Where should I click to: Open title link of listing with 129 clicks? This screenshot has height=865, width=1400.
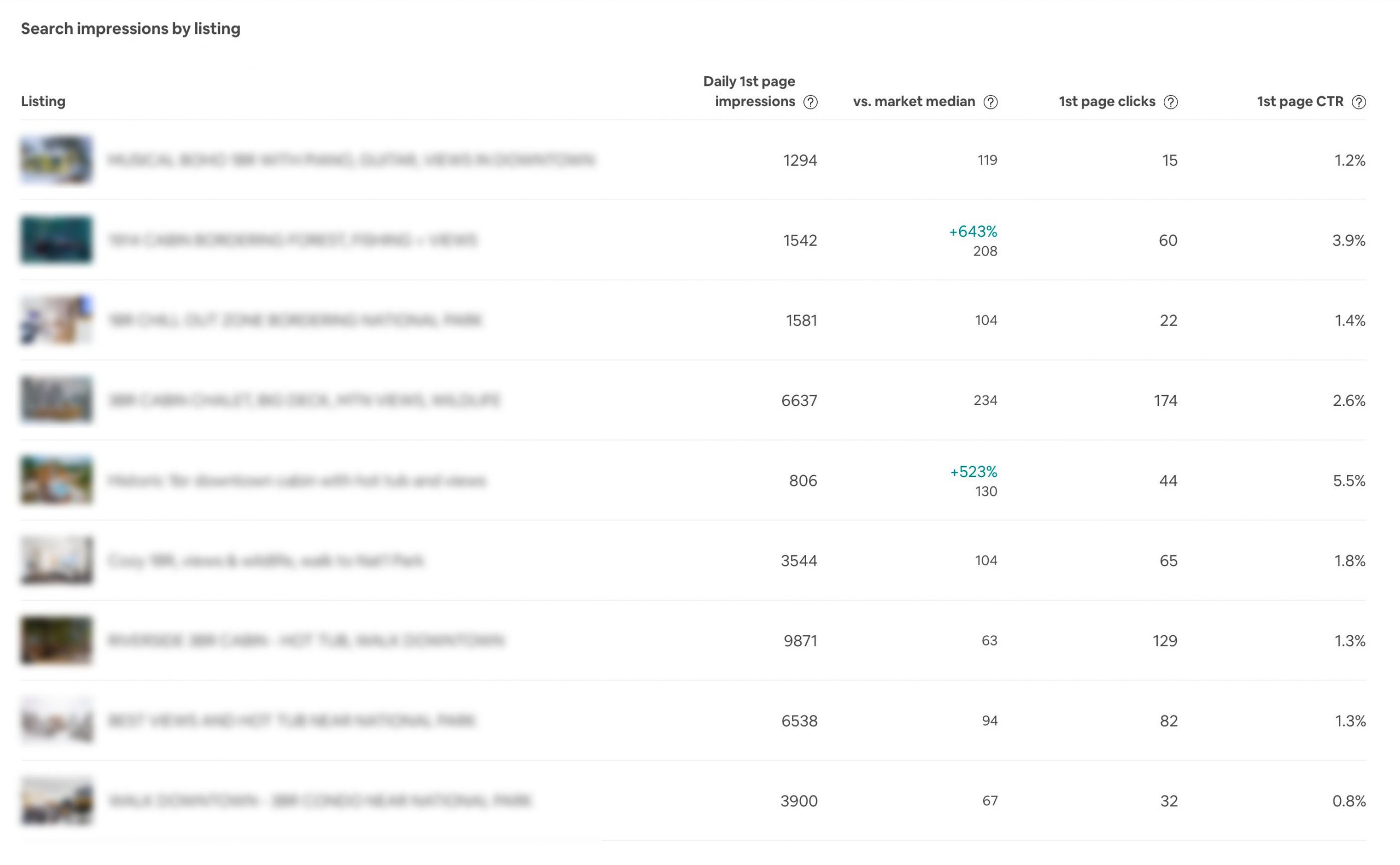(306, 640)
